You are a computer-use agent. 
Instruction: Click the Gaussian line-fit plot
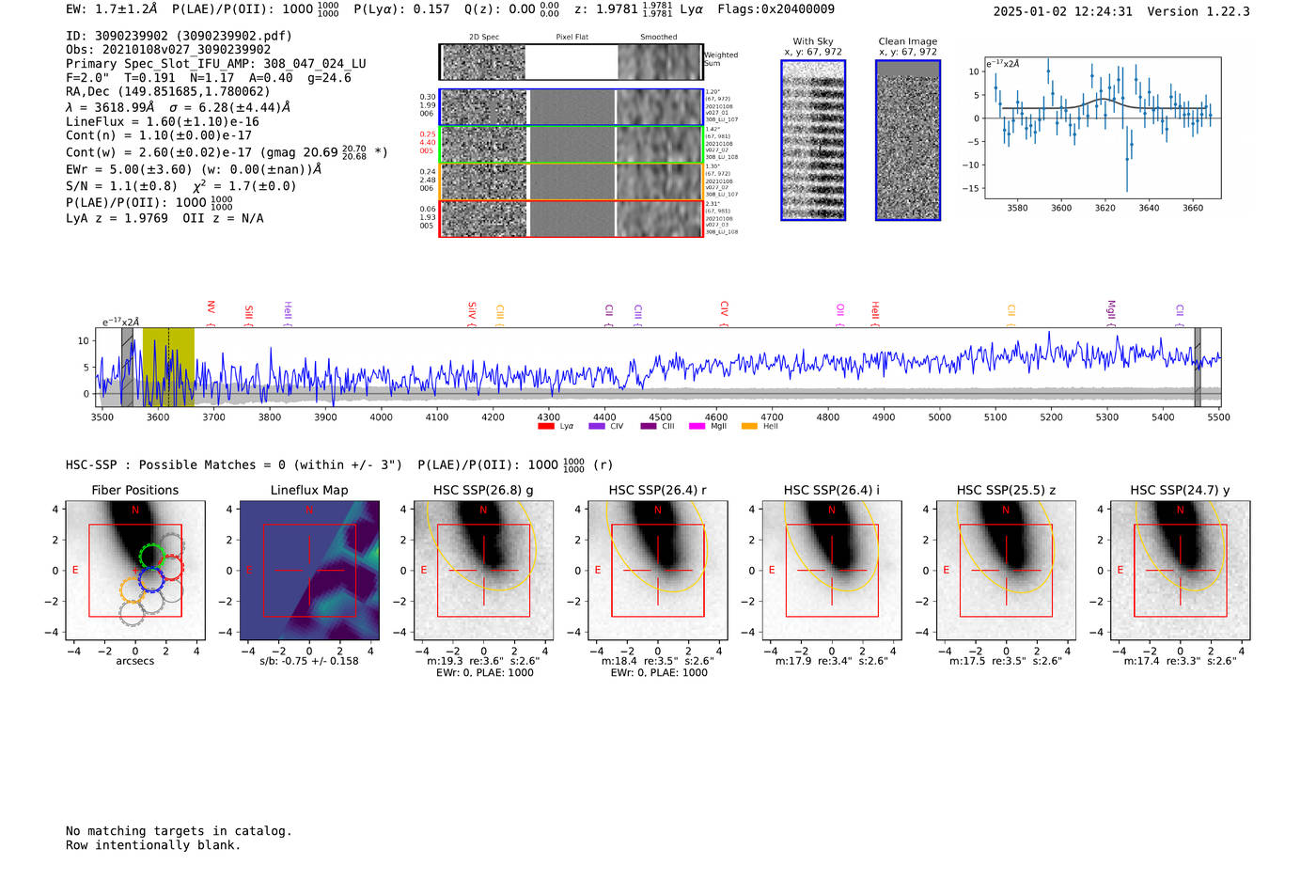coord(1102,128)
